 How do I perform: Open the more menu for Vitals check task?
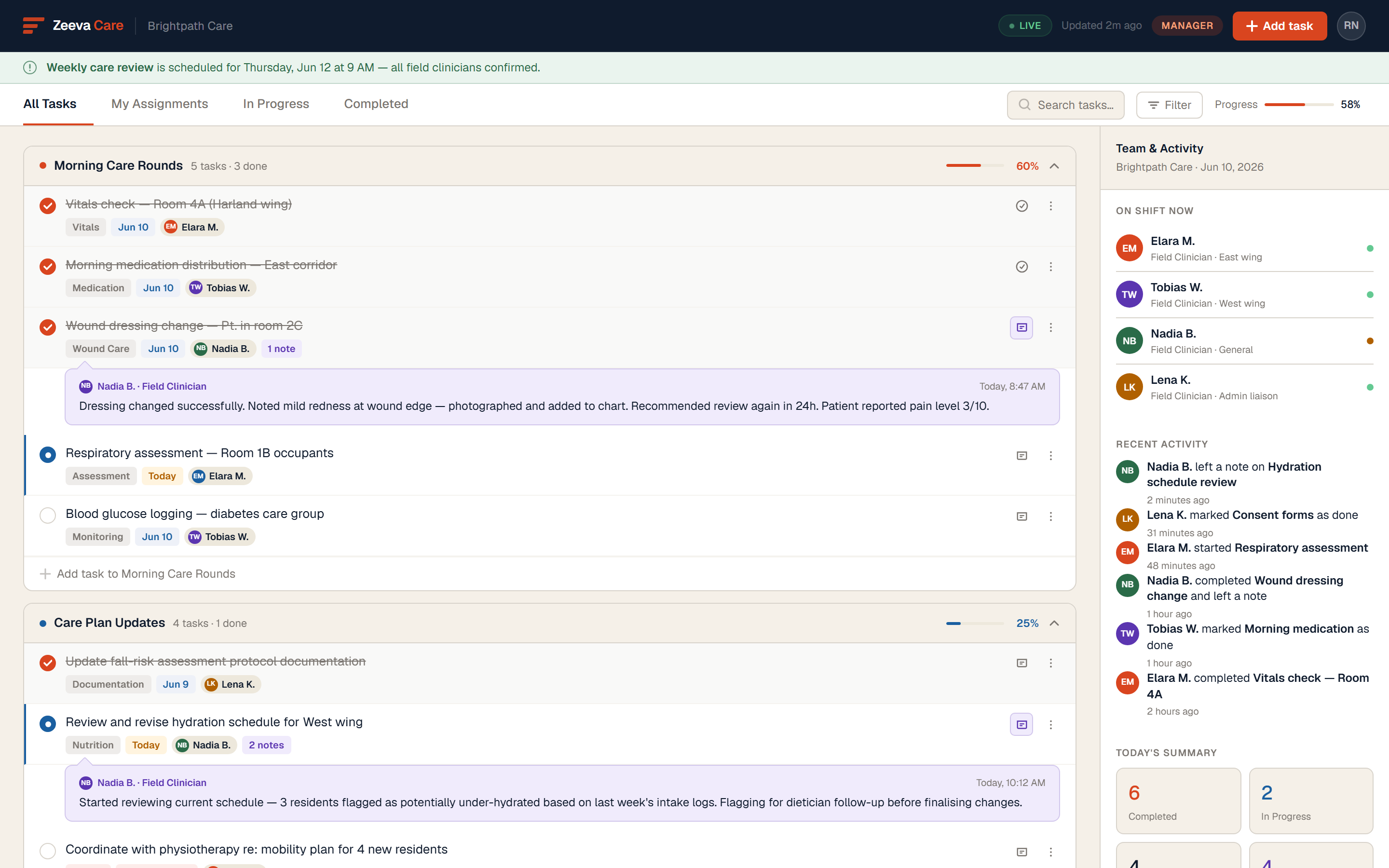click(1051, 206)
